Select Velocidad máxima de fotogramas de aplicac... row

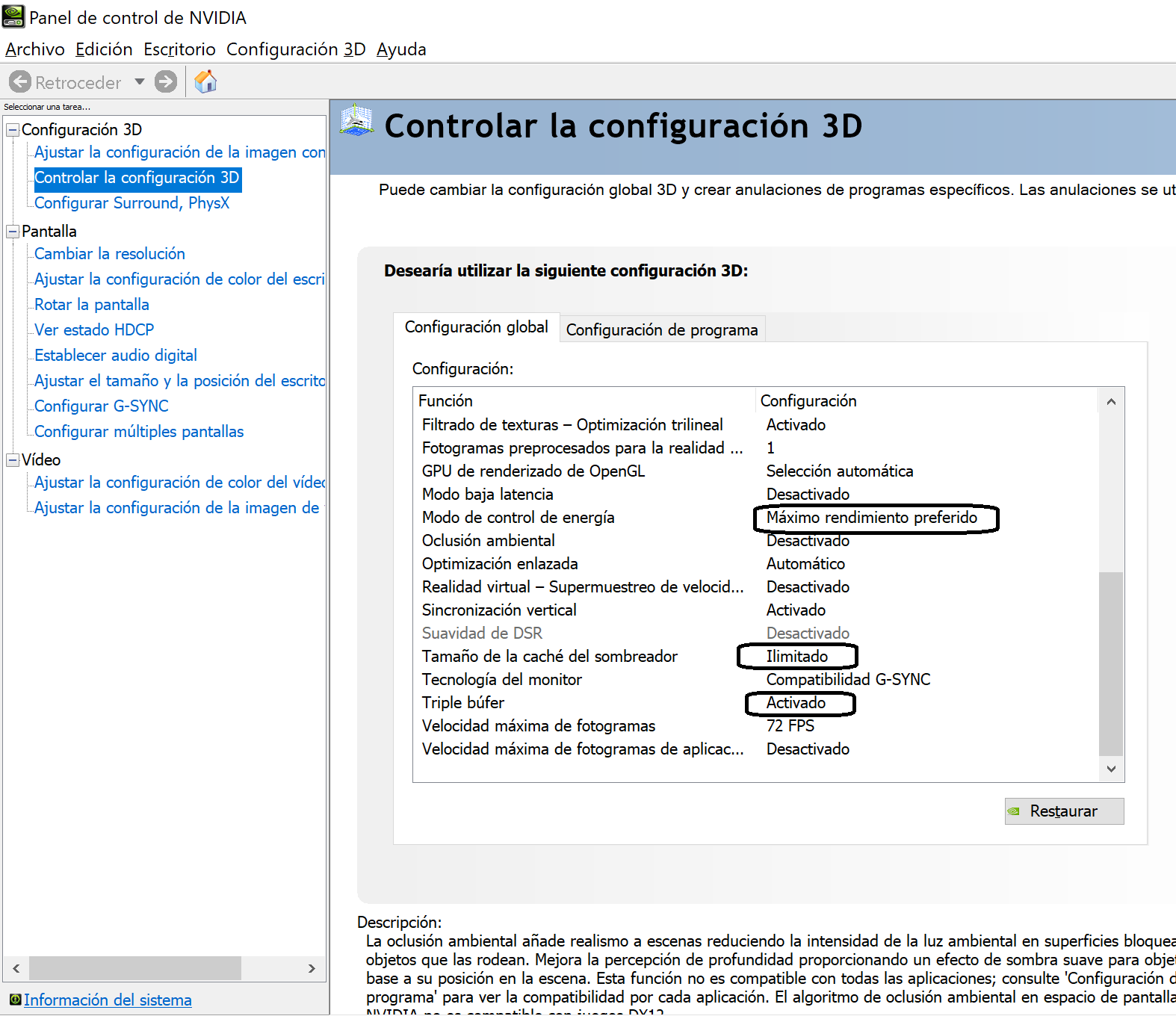point(755,749)
